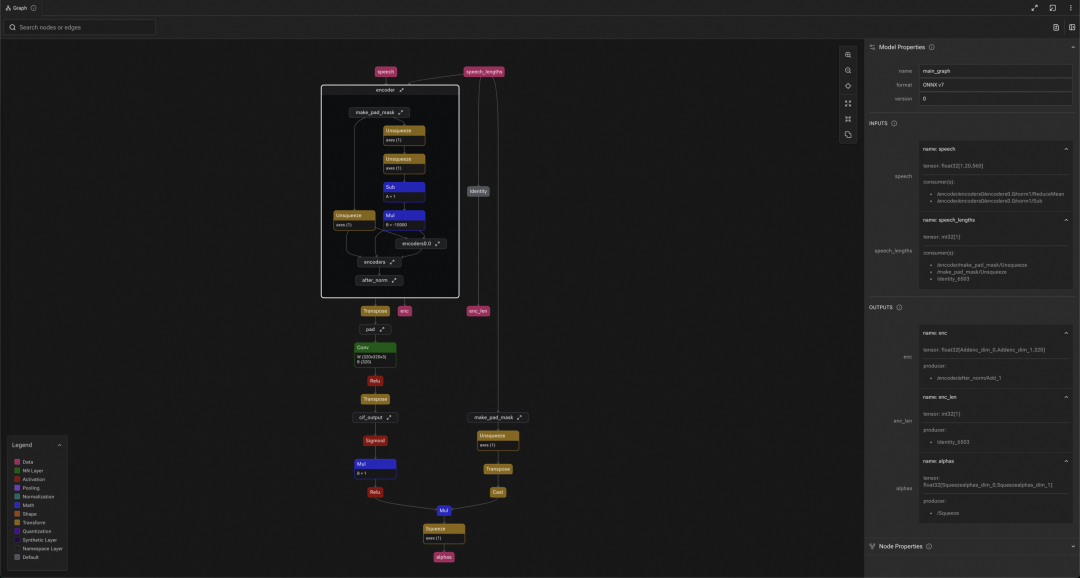
Task: Expand the after_norm group node
Action: point(394,280)
